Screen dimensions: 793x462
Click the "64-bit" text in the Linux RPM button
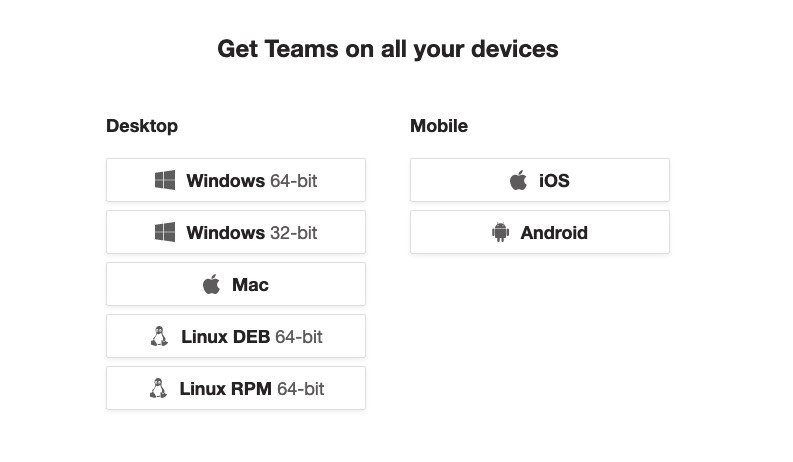click(x=301, y=389)
